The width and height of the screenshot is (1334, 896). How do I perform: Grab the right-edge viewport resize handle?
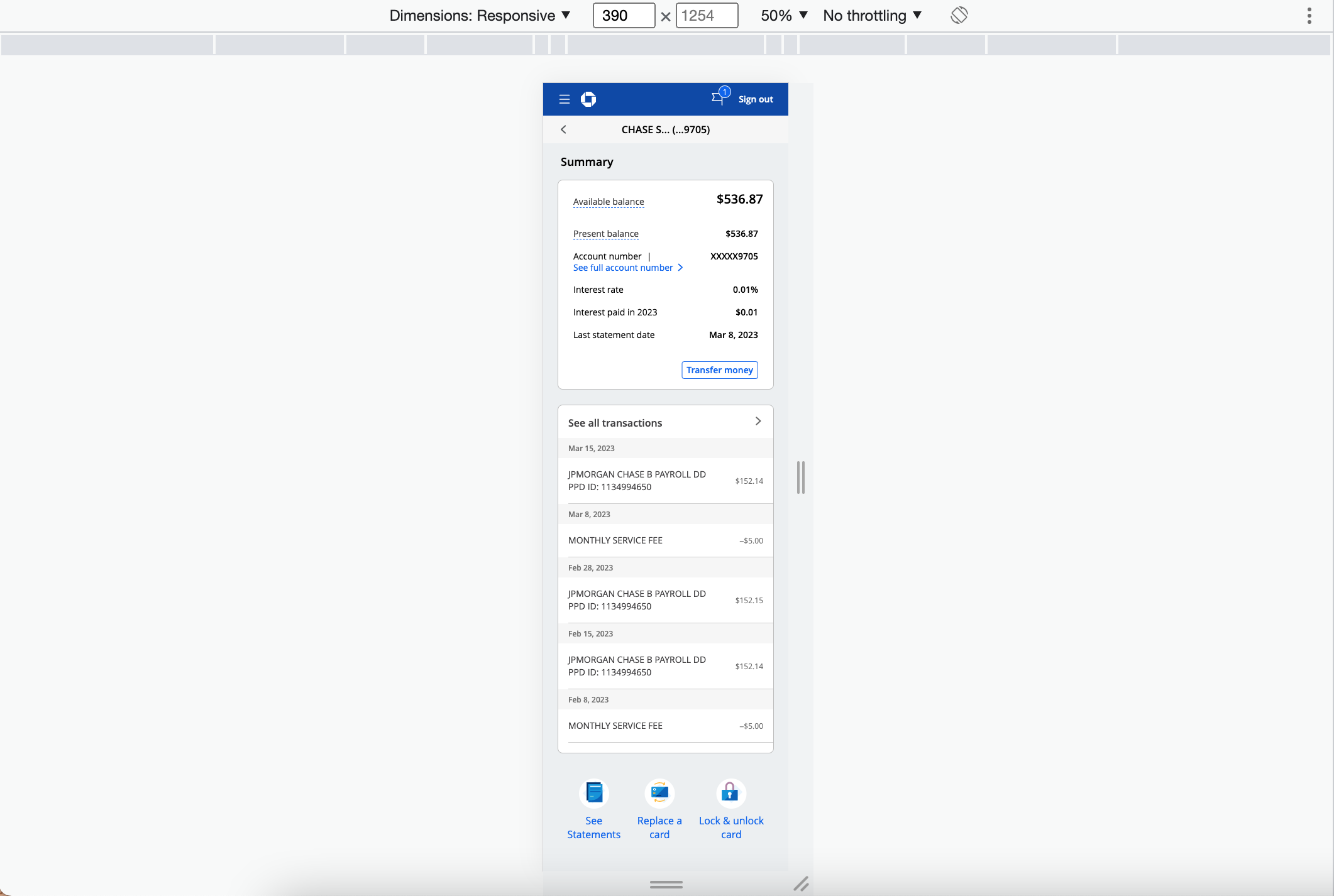800,478
